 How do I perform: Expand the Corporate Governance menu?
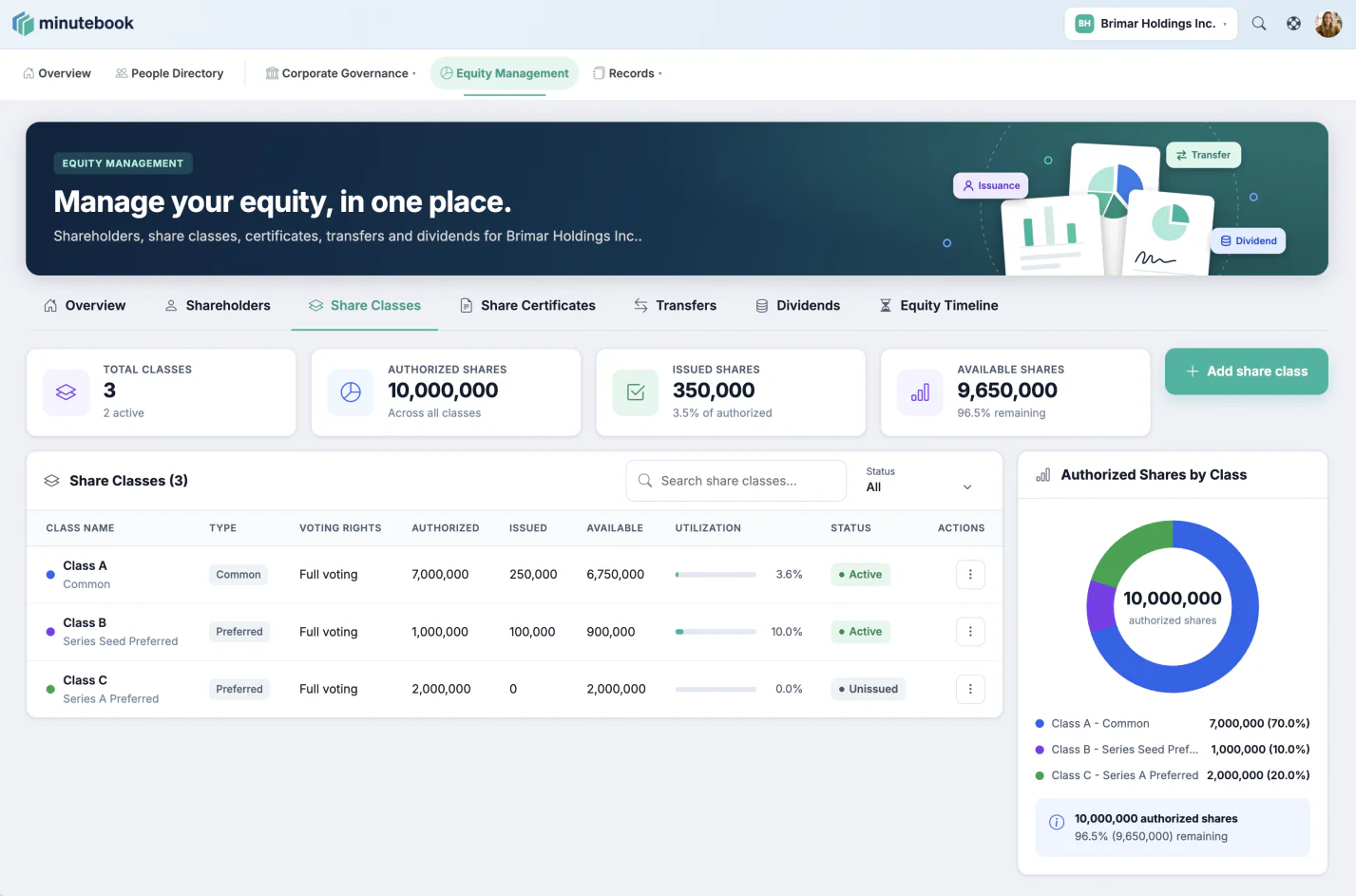[340, 73]
